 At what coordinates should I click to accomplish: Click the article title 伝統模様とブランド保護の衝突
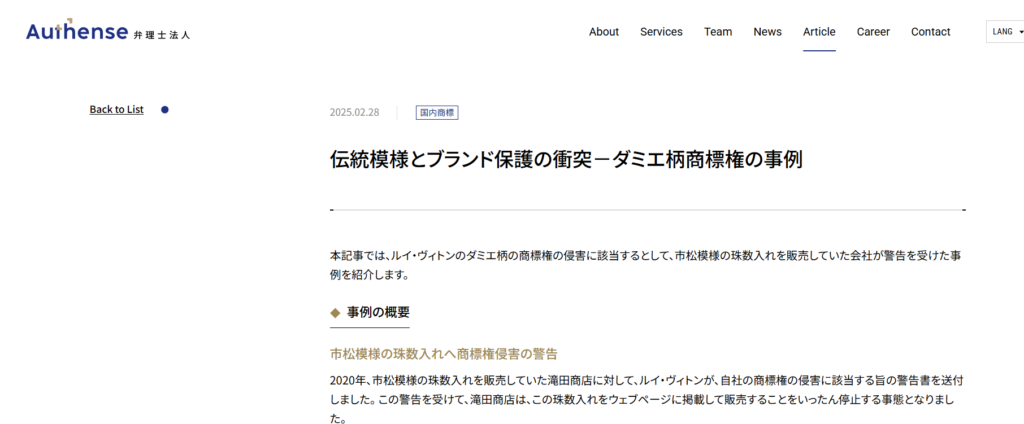tap(566, 160)
